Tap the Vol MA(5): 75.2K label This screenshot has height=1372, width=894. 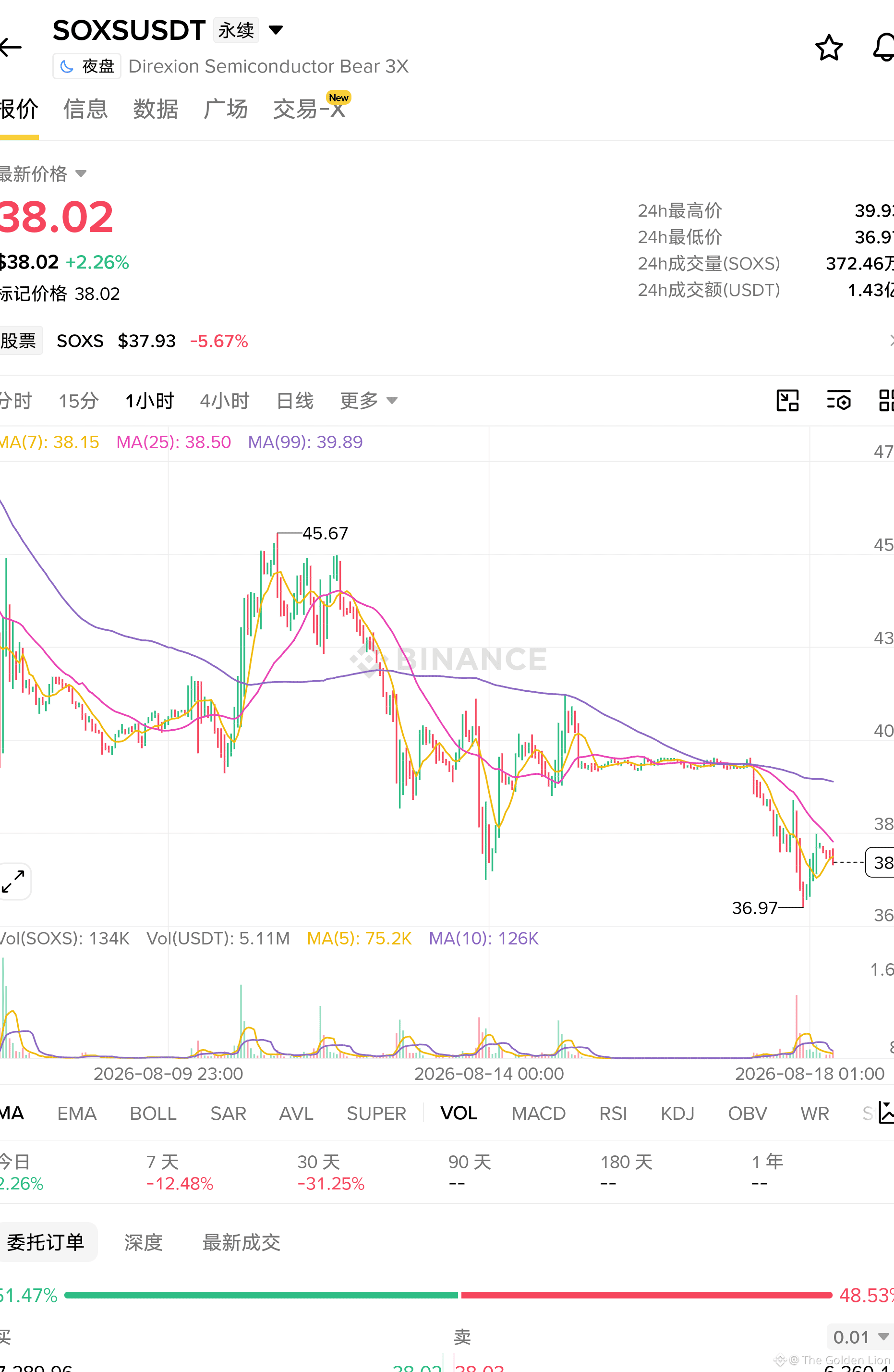point(360,938)
